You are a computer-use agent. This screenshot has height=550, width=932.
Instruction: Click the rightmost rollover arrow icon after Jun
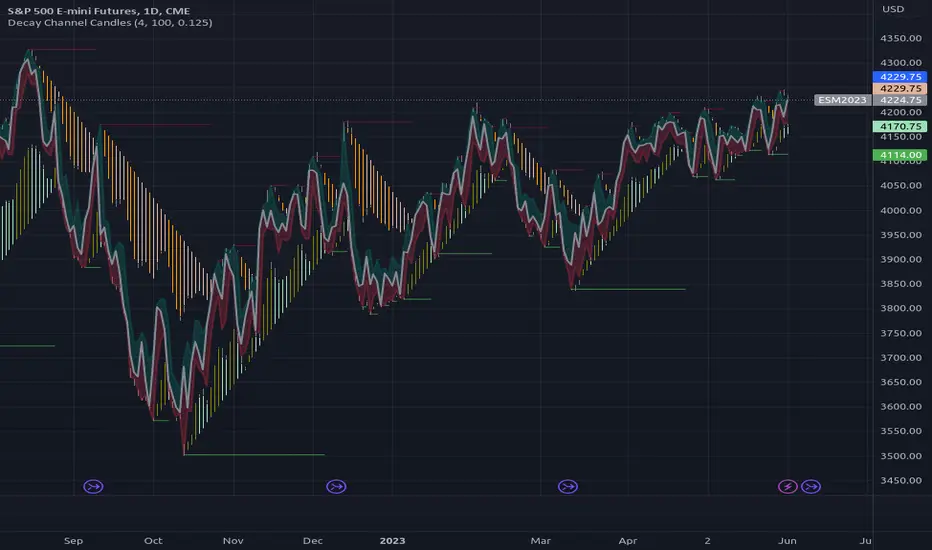[x=811, y=487]
